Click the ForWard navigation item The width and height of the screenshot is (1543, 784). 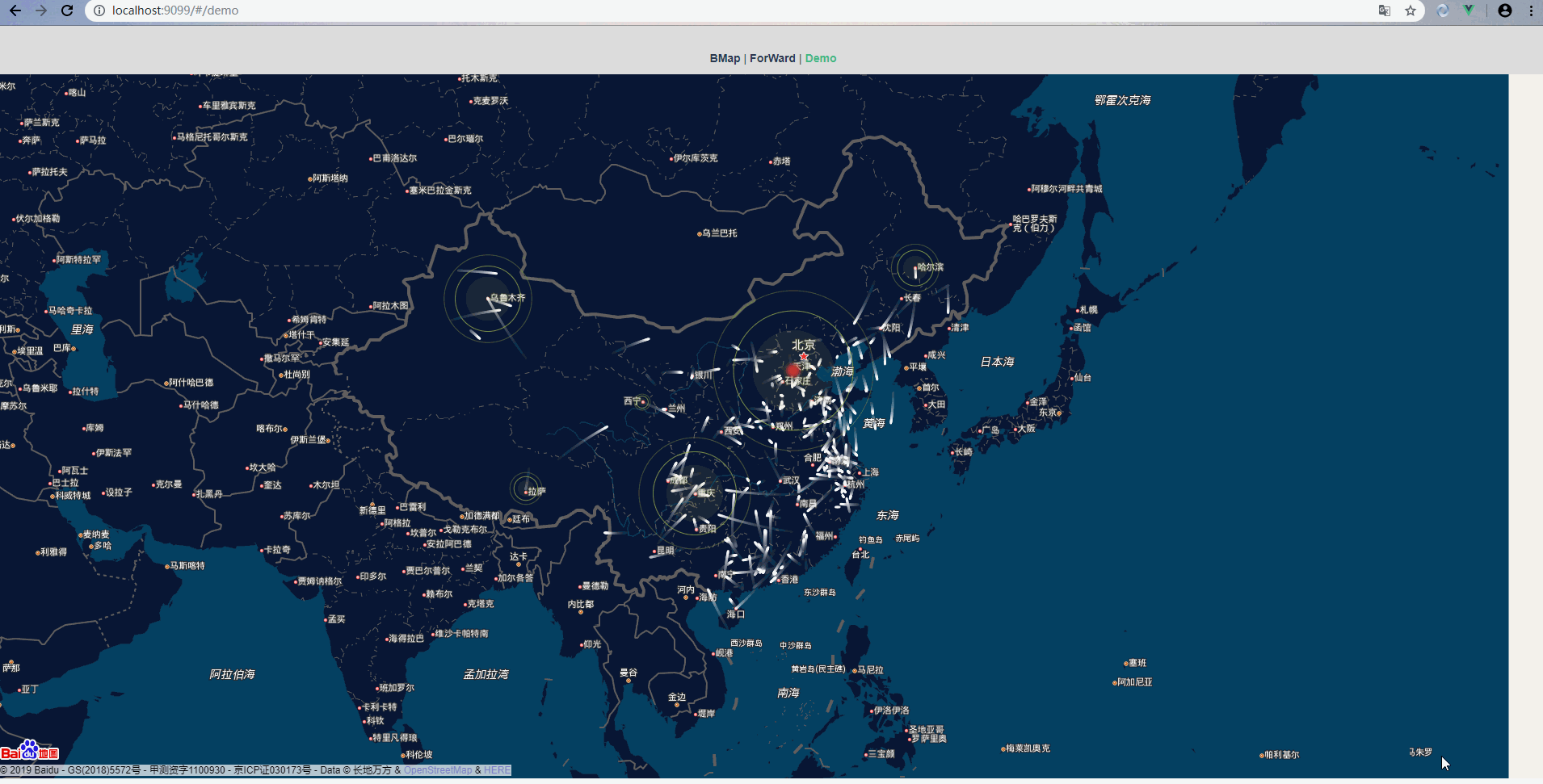click(771, 58)
